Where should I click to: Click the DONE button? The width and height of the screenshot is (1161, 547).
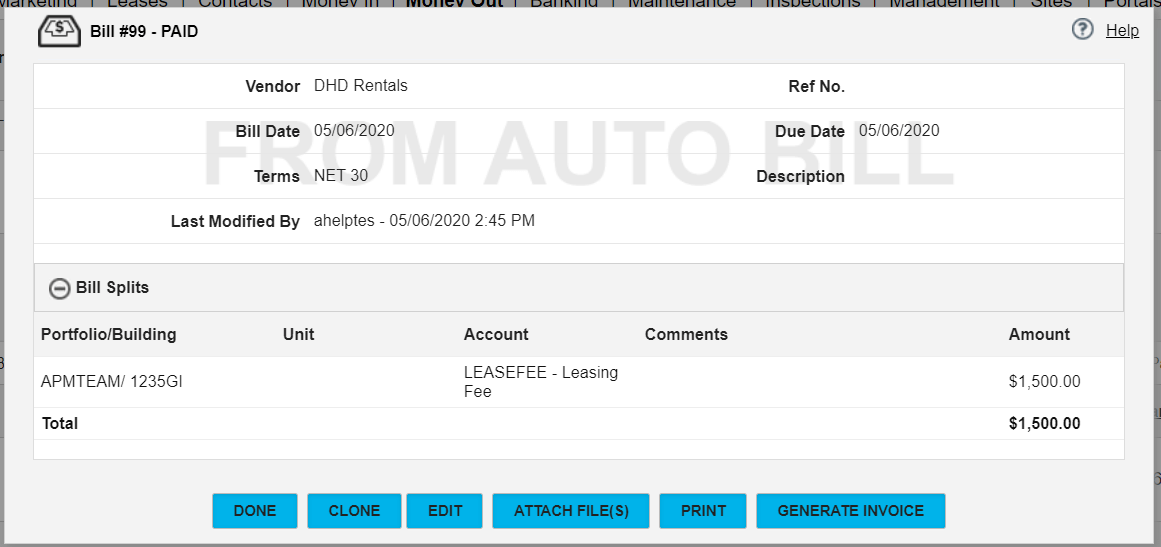click(x=255, y=511)
